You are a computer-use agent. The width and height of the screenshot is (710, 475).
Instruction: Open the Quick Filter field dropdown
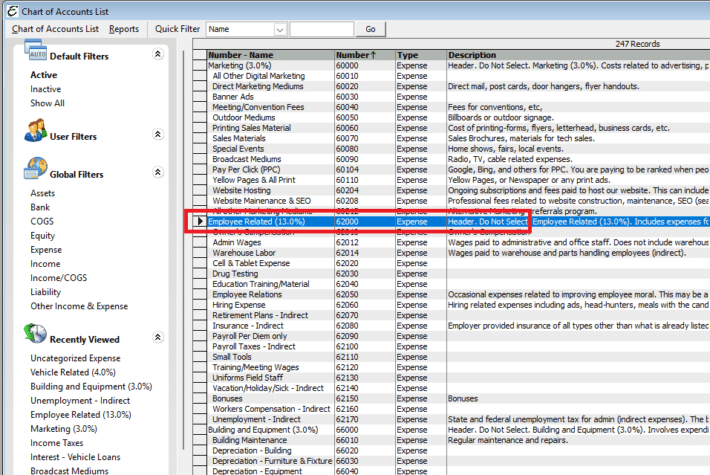278,30
